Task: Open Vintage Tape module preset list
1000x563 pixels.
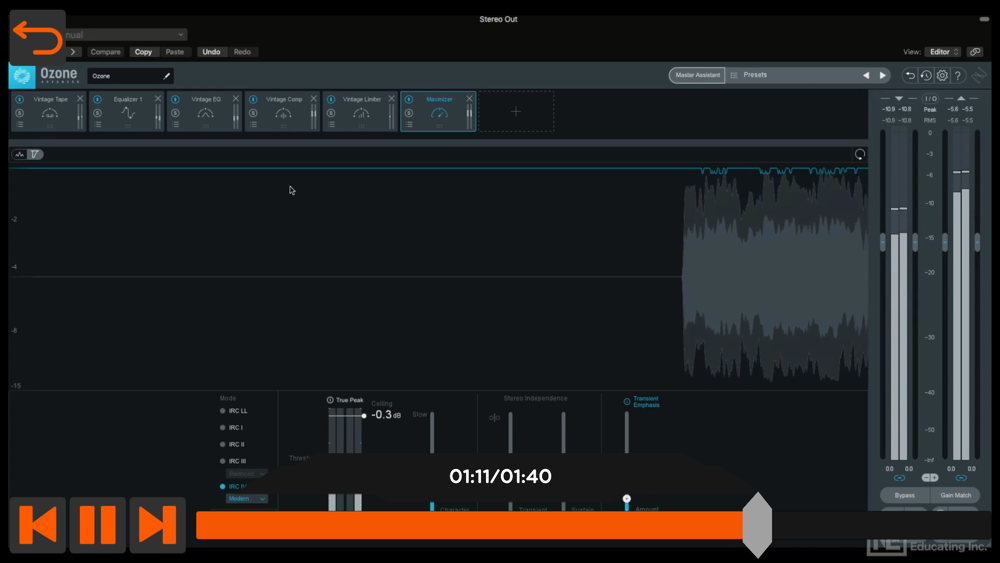Action: (x=20, y=124)
